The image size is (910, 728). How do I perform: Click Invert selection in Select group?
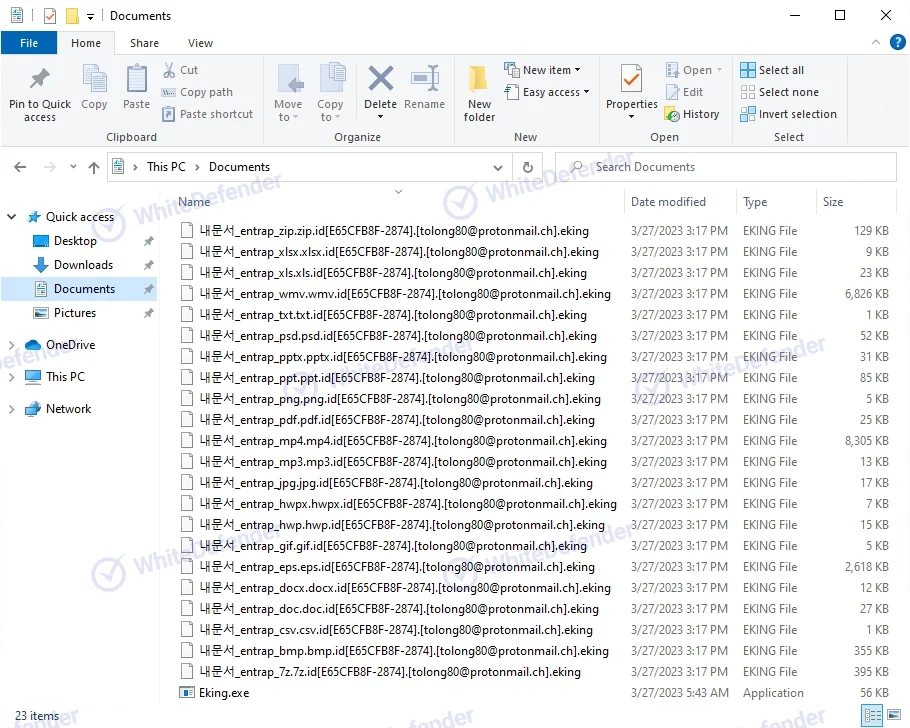[x=788, y=114]
